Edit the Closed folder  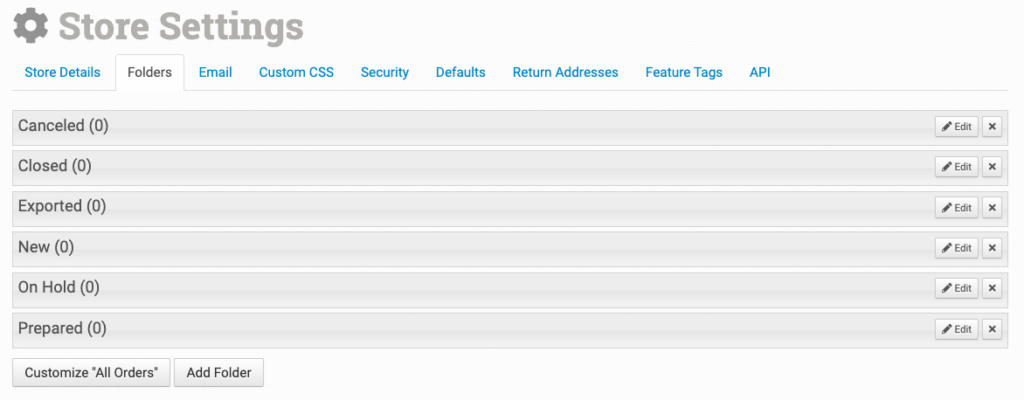coord(956,167)
